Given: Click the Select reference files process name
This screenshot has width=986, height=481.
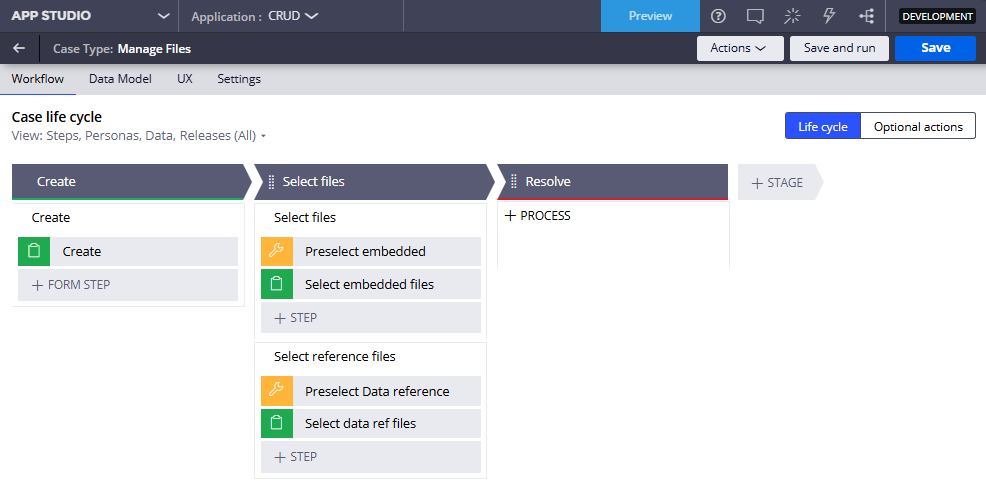Looking at the screenshot, I should 335,357.
